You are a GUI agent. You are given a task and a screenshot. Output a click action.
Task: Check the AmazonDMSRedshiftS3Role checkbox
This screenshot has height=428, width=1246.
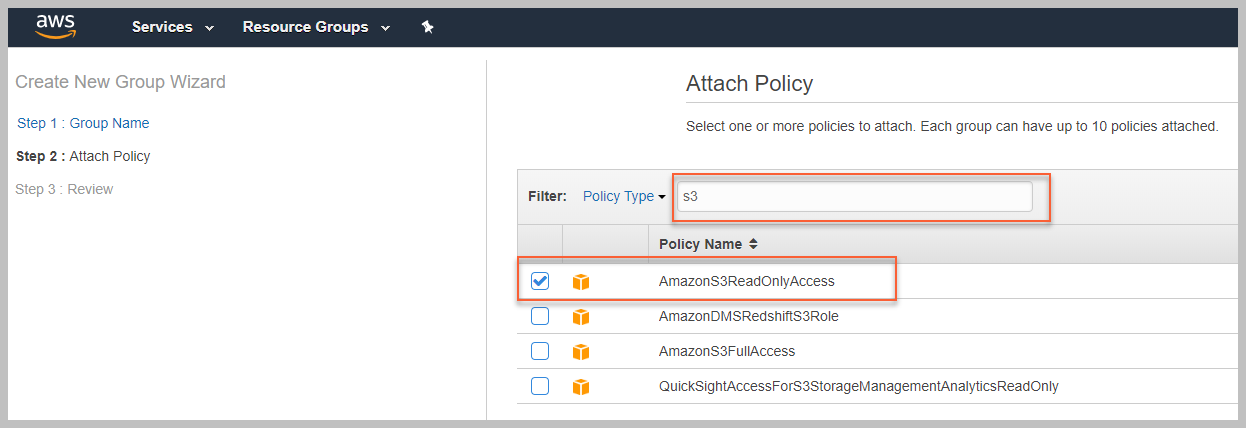pos(540,316)
